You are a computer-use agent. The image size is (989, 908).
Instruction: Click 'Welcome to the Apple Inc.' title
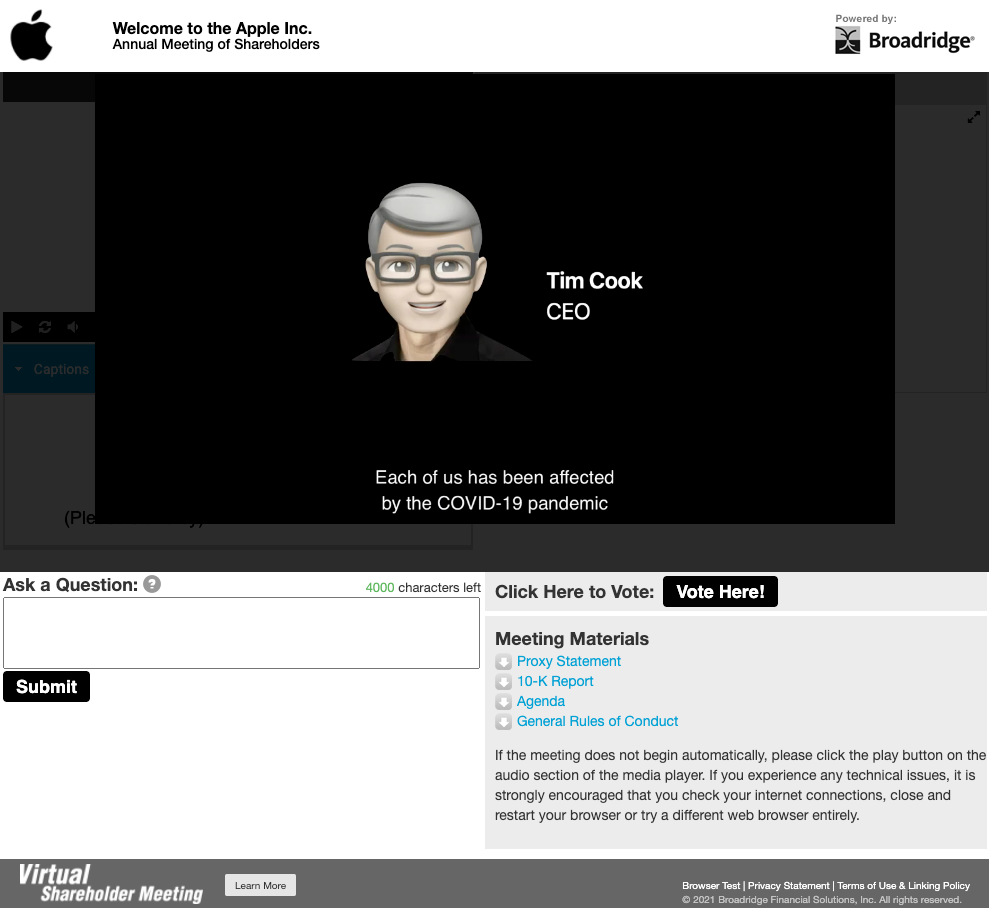pos(212,28)
